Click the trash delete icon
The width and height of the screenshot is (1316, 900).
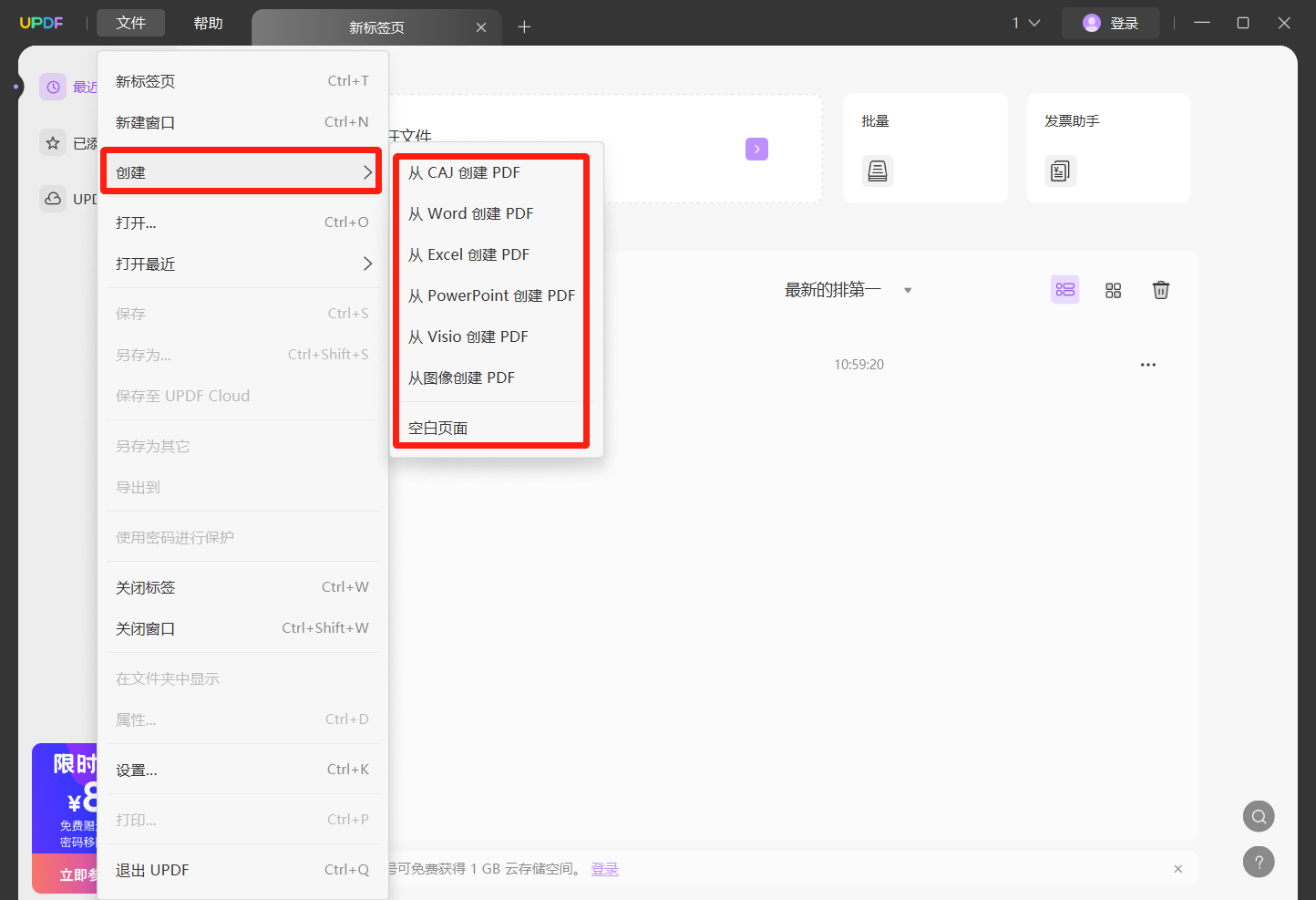(x=1161, y=290)
